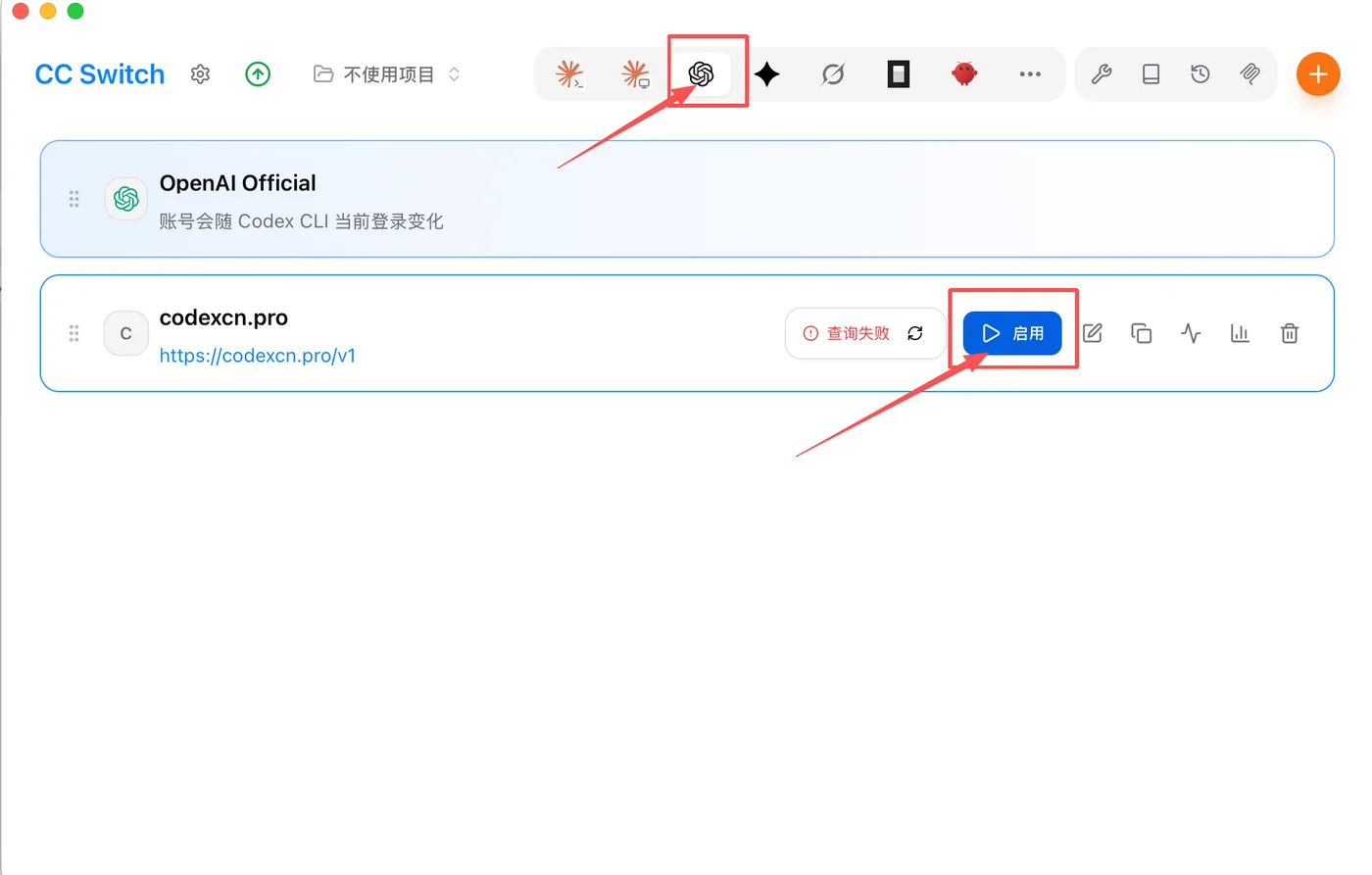Viewport: 1372px width, 875px height.
Task: Click the codexcn.pro provider name
Action: (223, 317)
